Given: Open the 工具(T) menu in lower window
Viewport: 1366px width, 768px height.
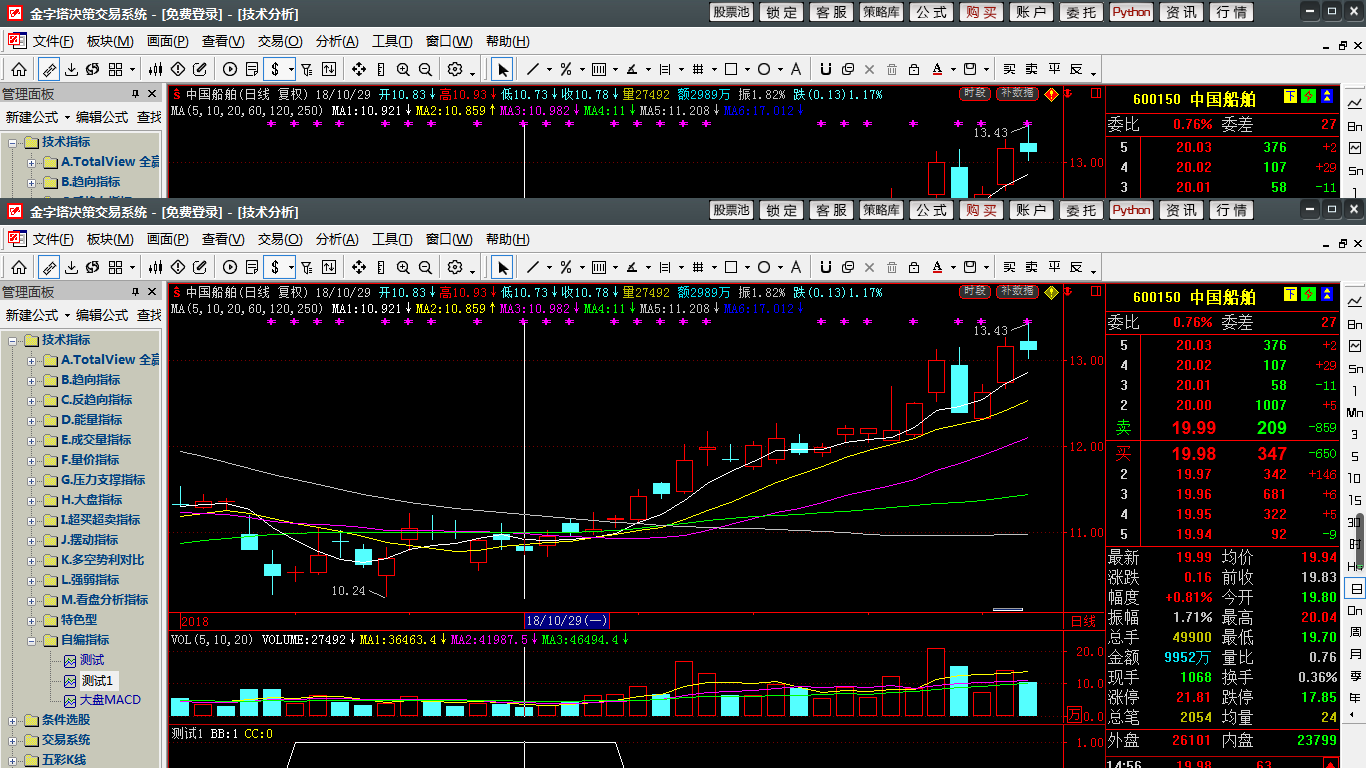Looking at the screenshot, I should point(392,240).
